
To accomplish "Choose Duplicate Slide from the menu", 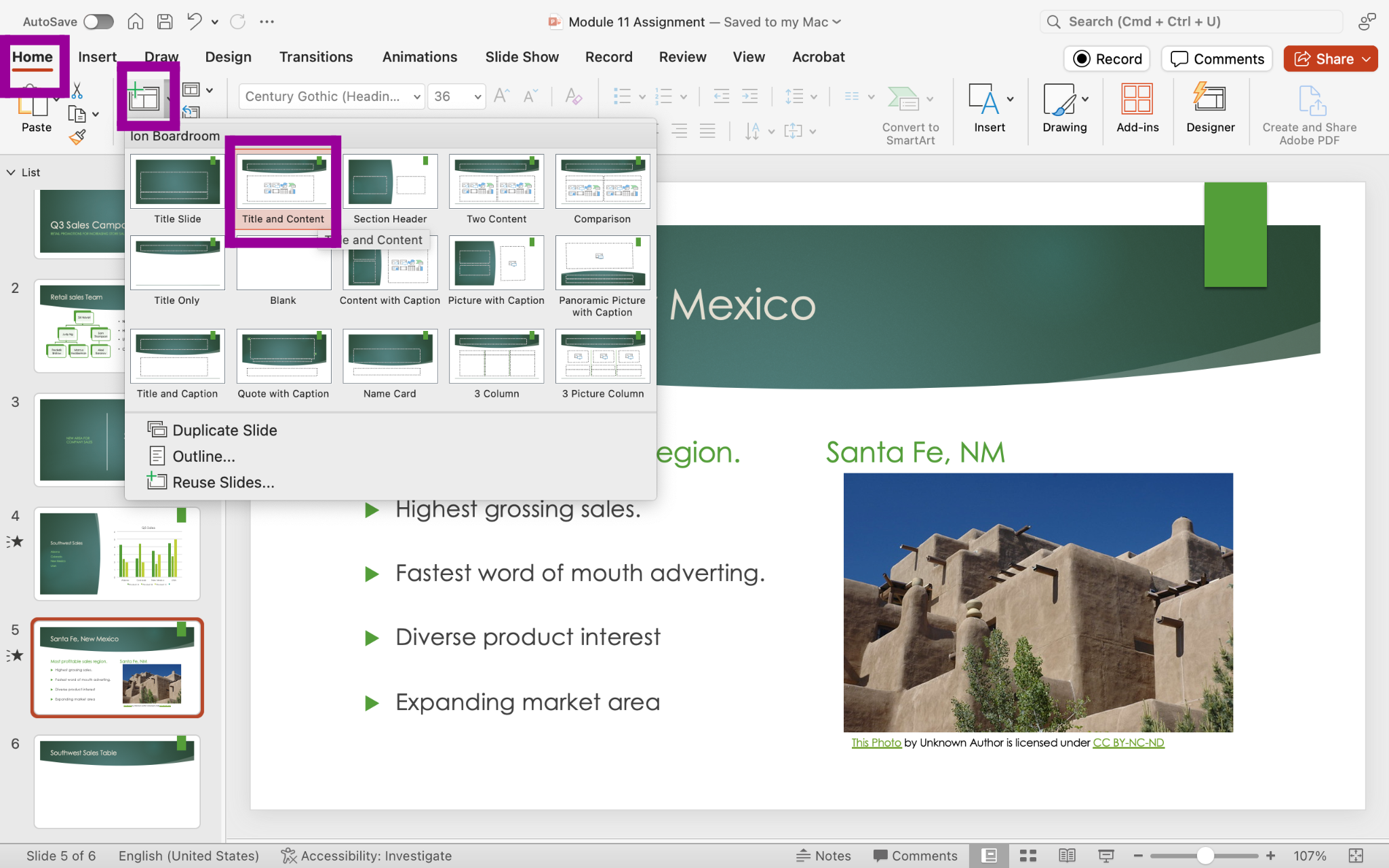I will click(212, 430).
